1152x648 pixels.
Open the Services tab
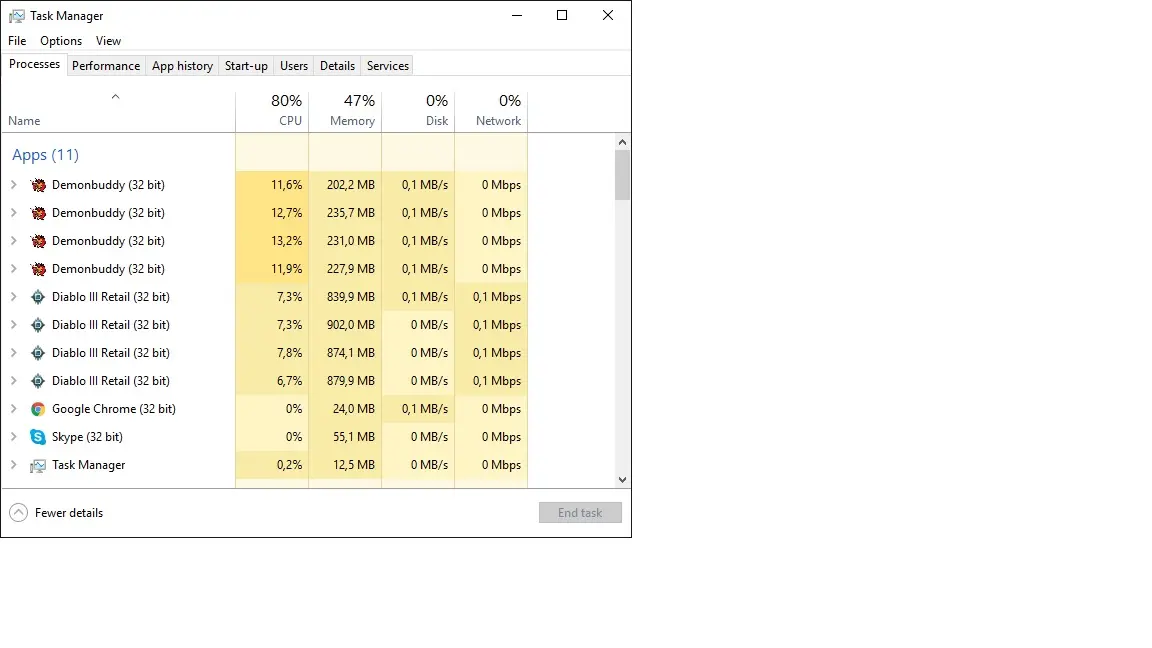pyautogui.click(x=387, y=66)
